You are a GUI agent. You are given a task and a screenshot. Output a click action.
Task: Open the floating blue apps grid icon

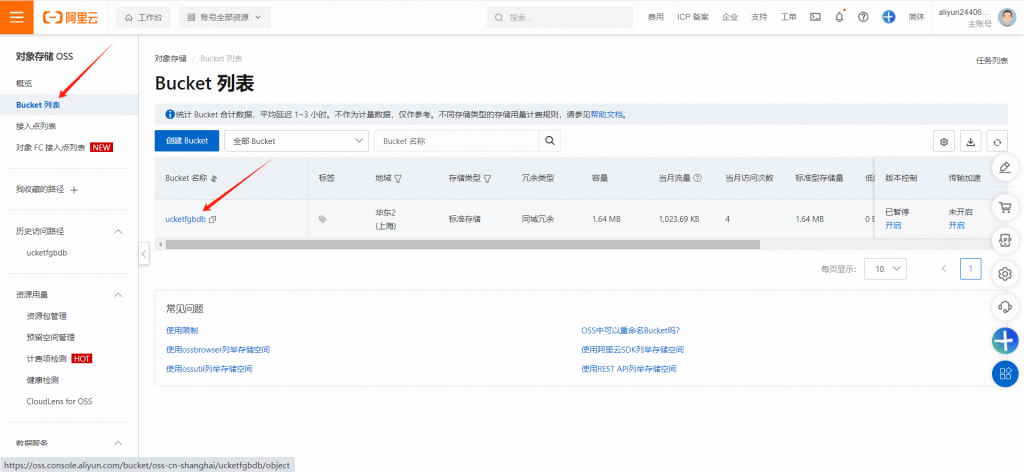pyautogui.click(x=1005, y=373)
